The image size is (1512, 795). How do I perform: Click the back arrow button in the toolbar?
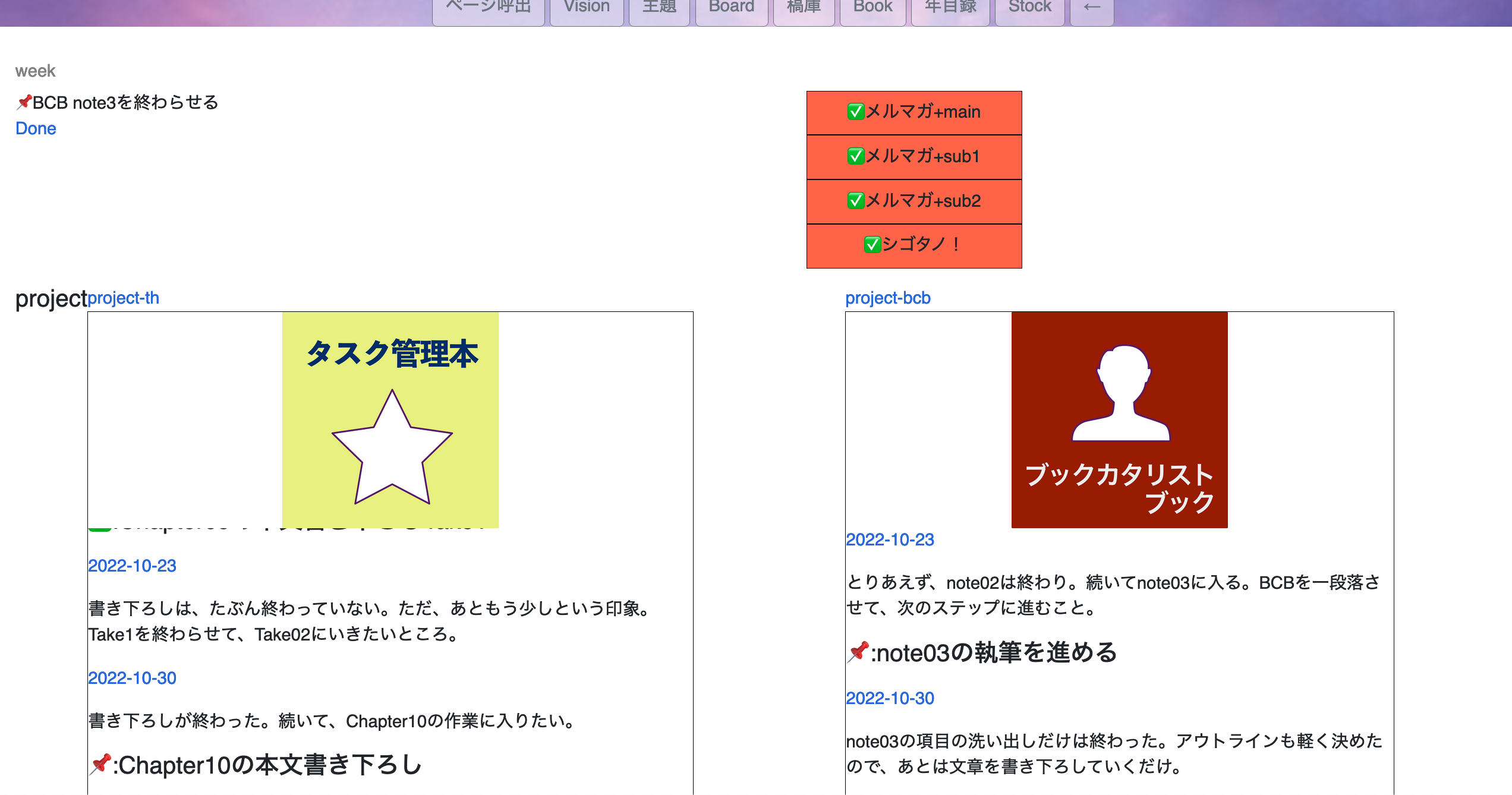point(1091,7)
